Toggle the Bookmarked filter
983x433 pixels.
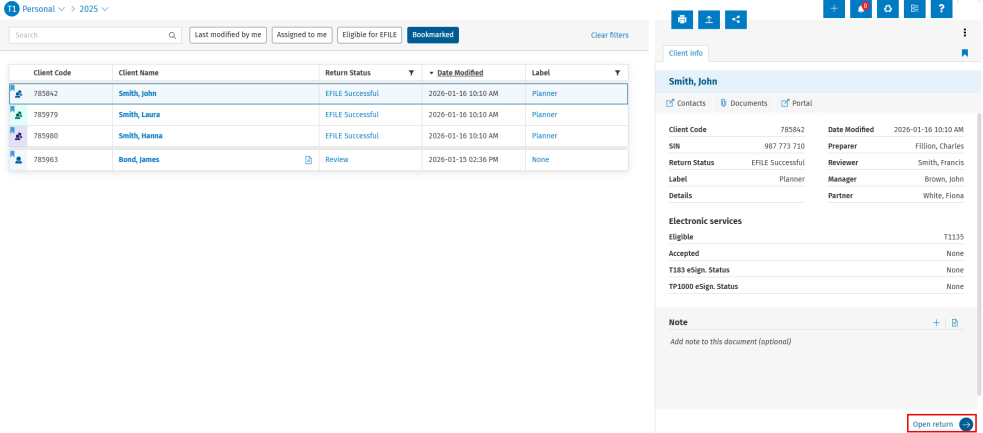(x=433, y=35)
